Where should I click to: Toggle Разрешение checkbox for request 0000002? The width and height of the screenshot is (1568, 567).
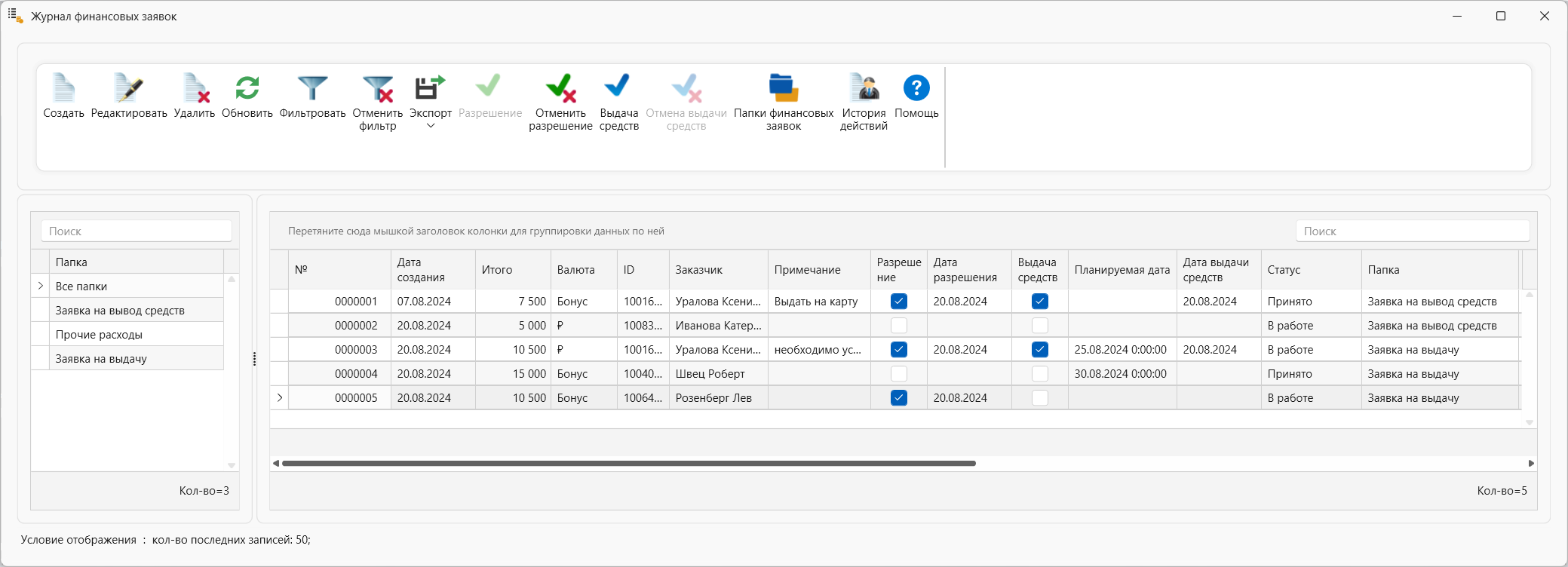pyautogui.click(x=898, y=326)
